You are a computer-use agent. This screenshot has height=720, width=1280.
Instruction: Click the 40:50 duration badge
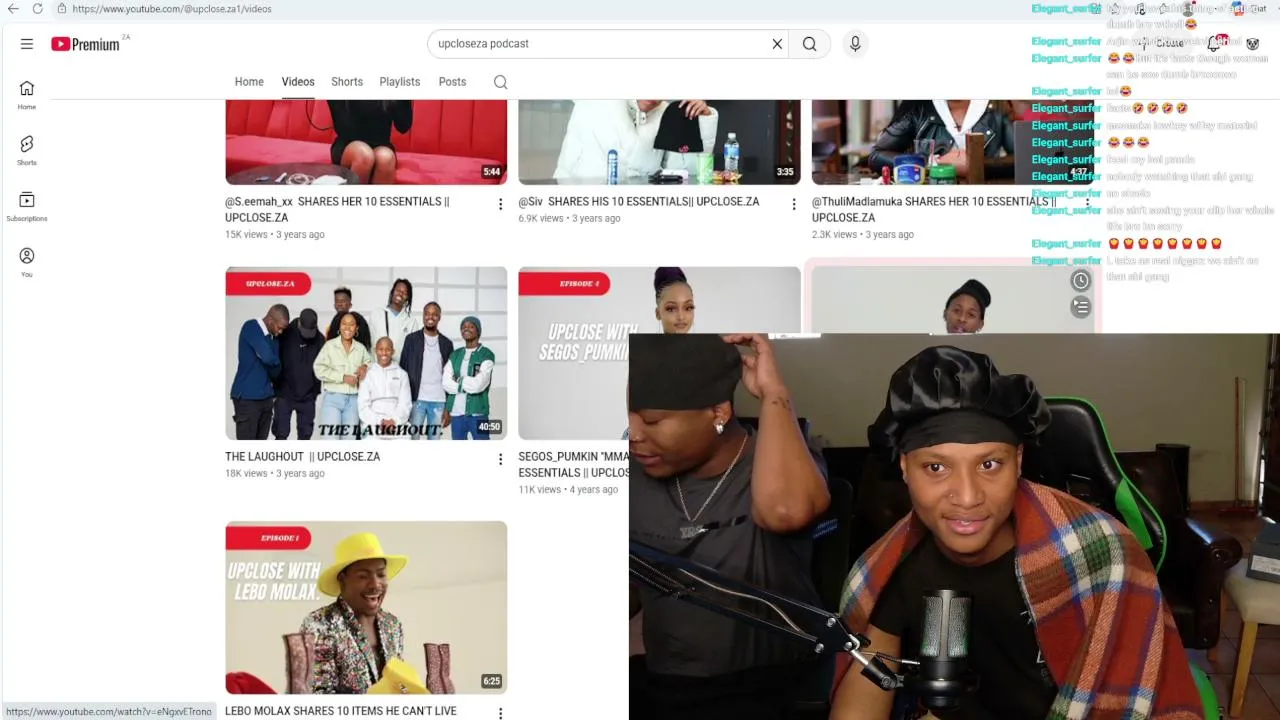(489, 427)
